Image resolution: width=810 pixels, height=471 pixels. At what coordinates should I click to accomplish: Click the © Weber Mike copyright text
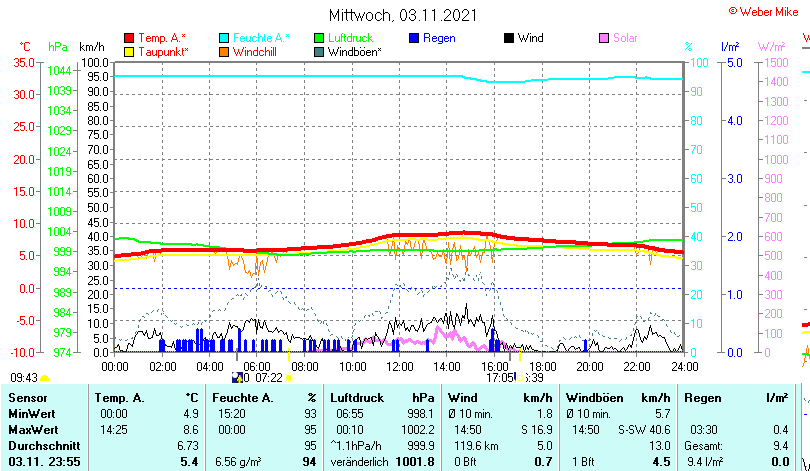pos(763,11)
